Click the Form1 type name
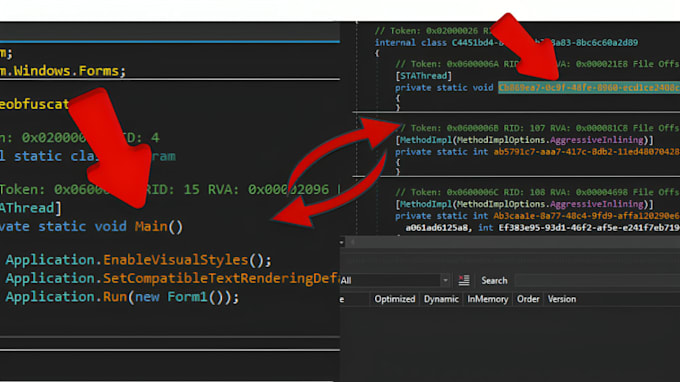 pyautogui.click(x=187, y=297)
